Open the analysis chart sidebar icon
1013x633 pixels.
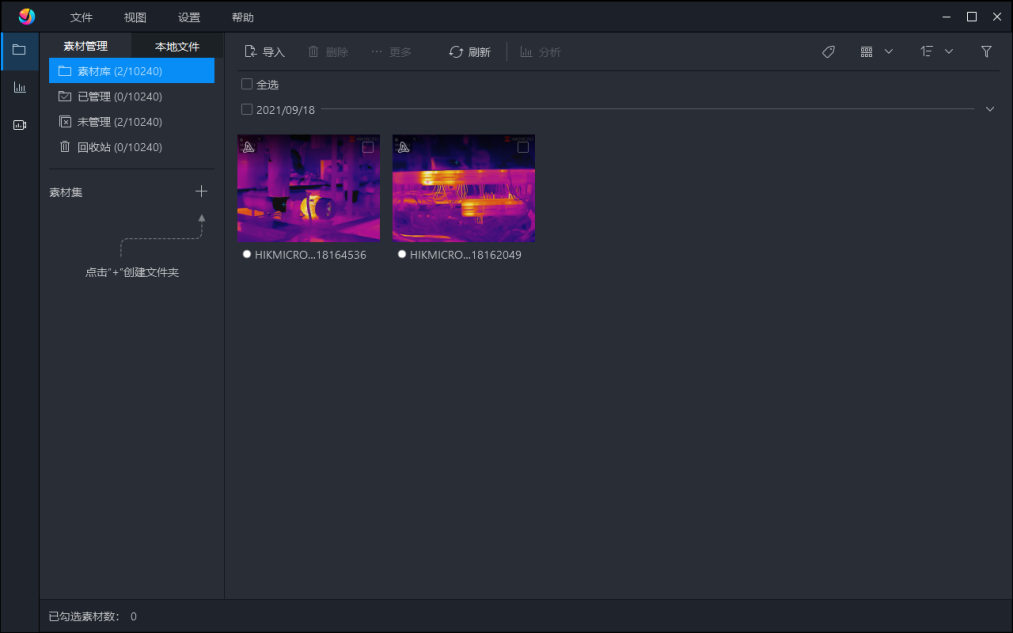pos(19,87)
